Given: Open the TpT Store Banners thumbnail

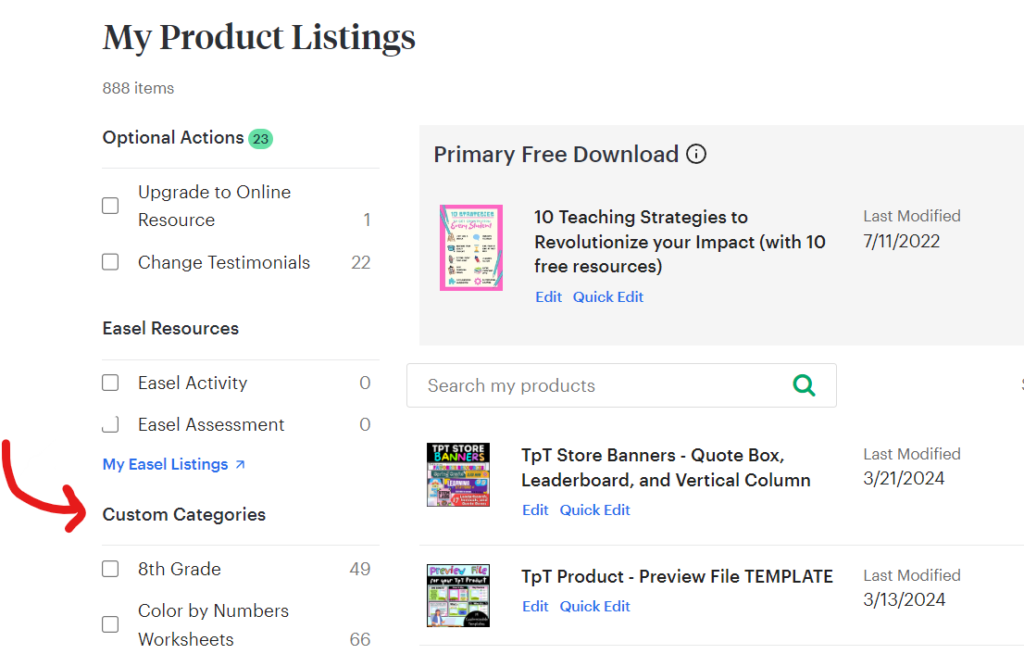Looking at the screenshot, I should (x=458, y=474).
